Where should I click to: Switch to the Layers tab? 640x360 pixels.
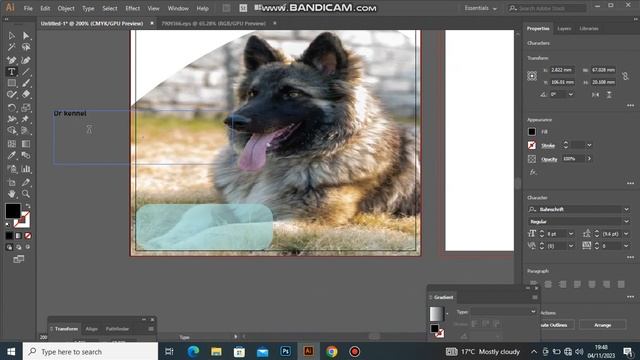click(x=564, y=29)
